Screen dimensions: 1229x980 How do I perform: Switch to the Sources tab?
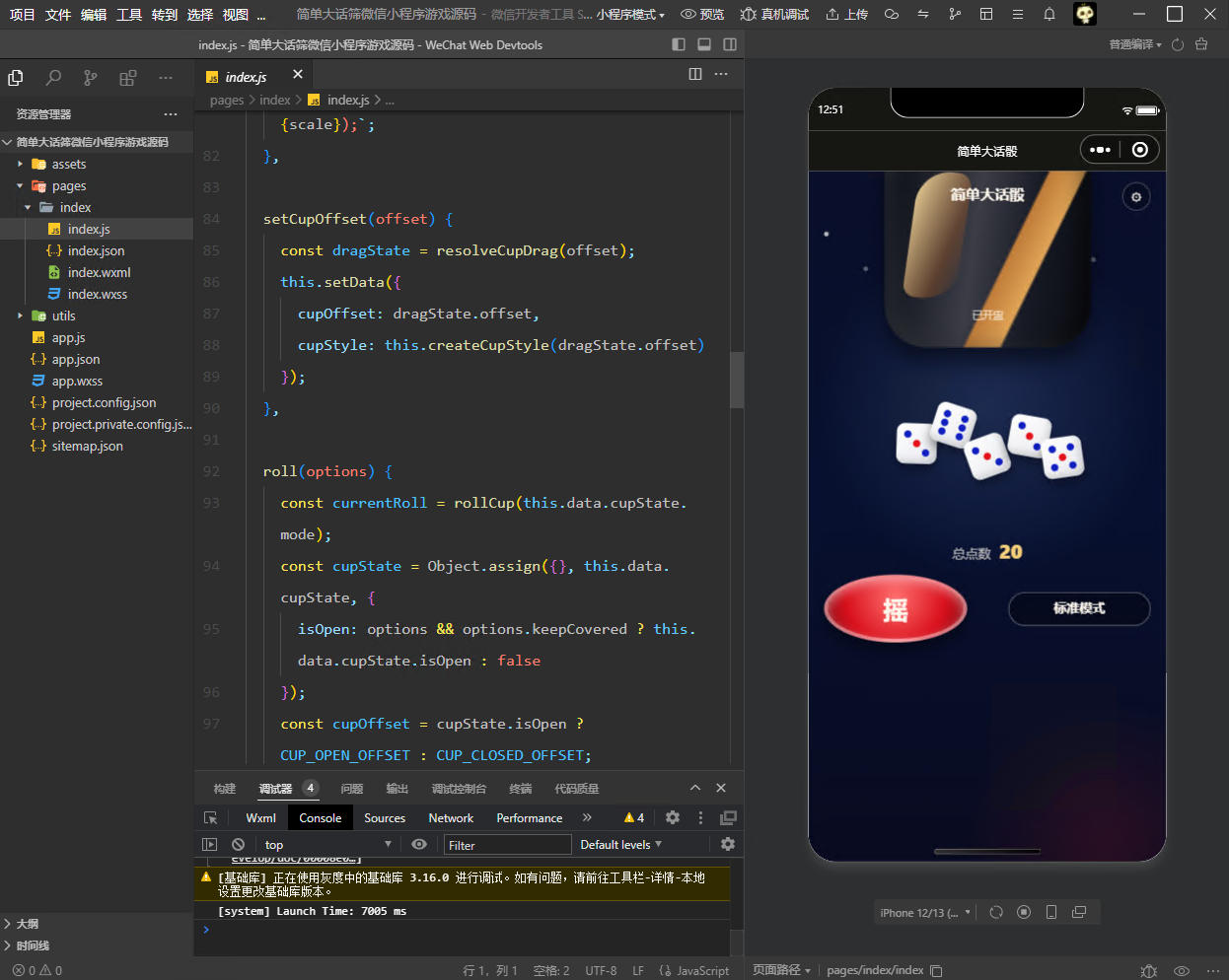tap(385, 817)
